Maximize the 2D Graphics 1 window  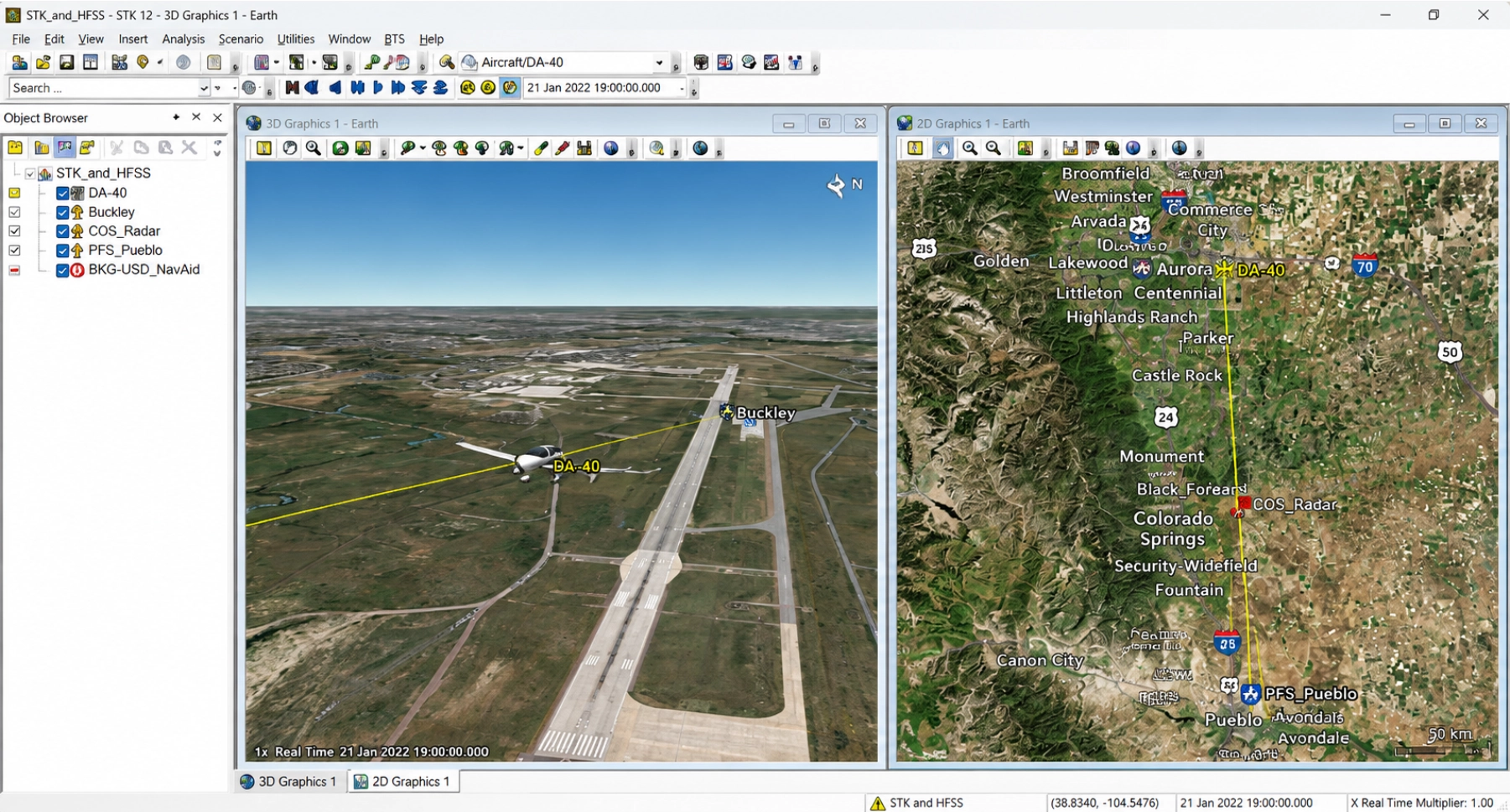point(1445,123)
